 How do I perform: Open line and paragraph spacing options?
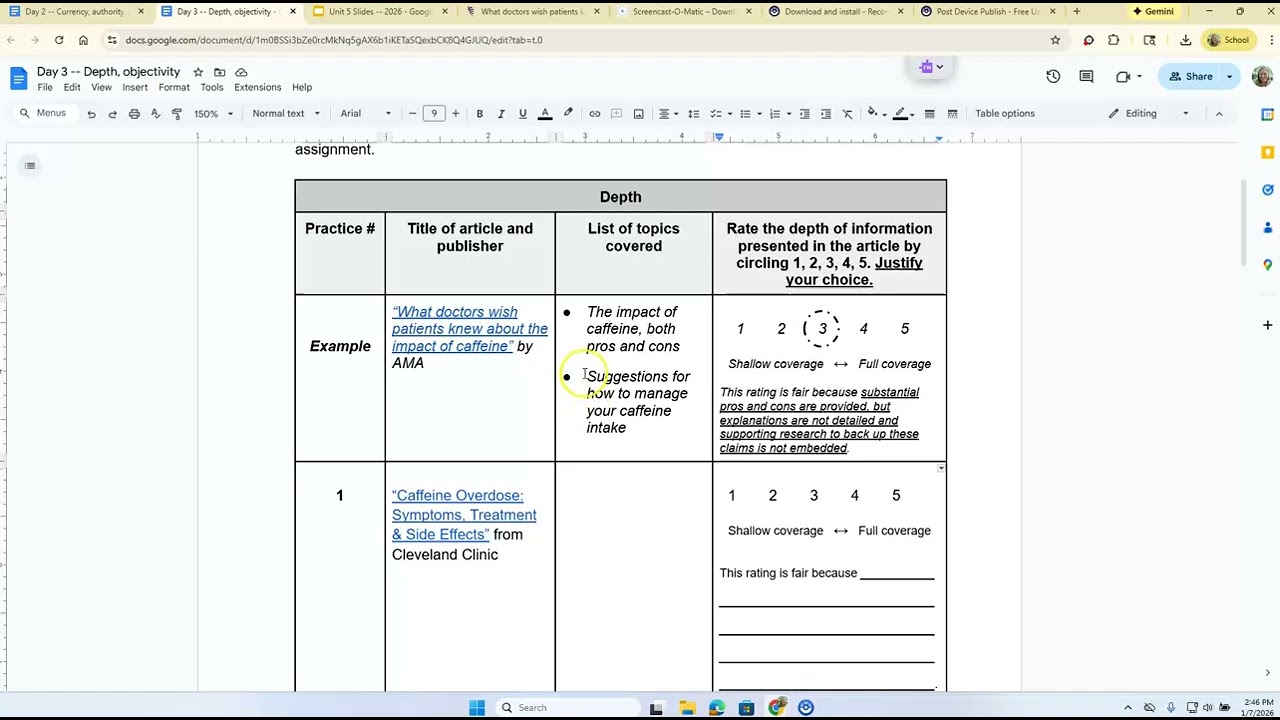click(693, 114)
